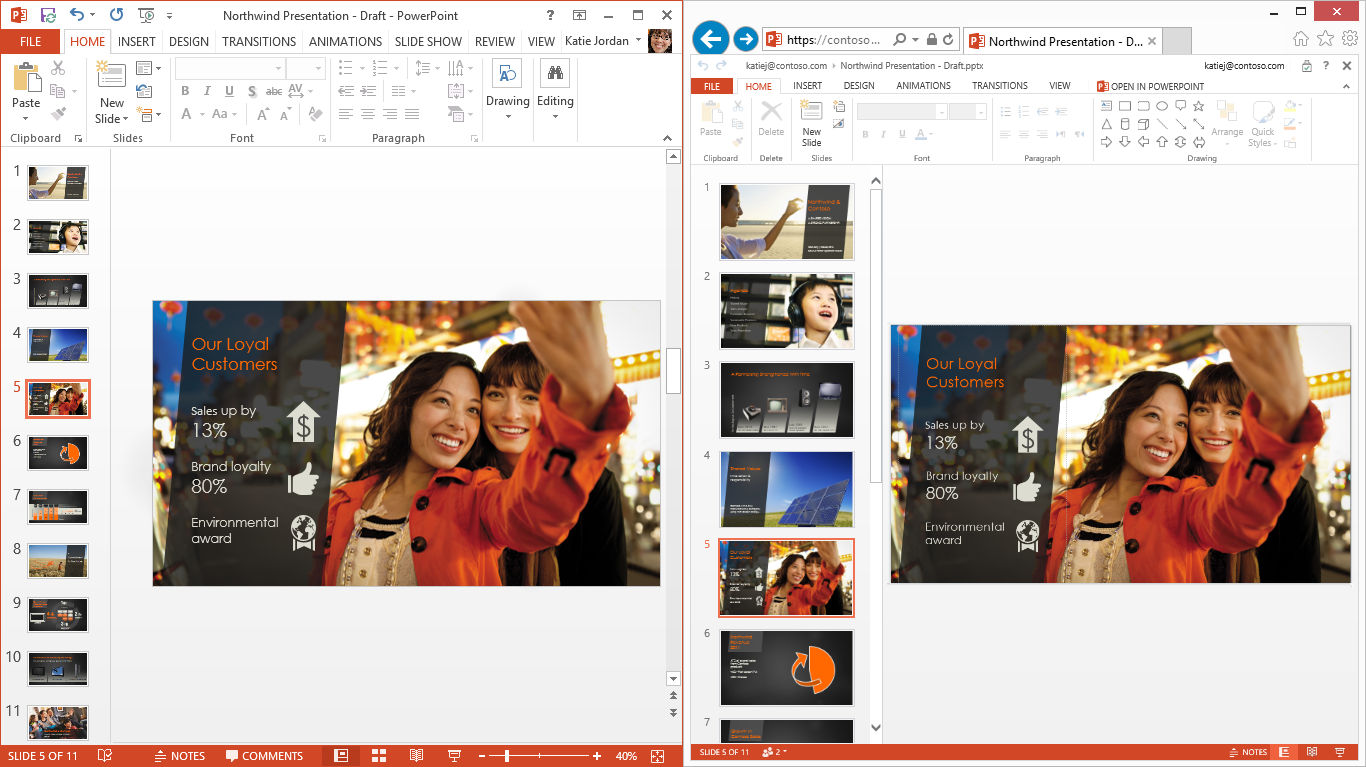
Task: Open the ANIMATIONS tab in PowerPoint Online
Action: (x=923, y=86)
